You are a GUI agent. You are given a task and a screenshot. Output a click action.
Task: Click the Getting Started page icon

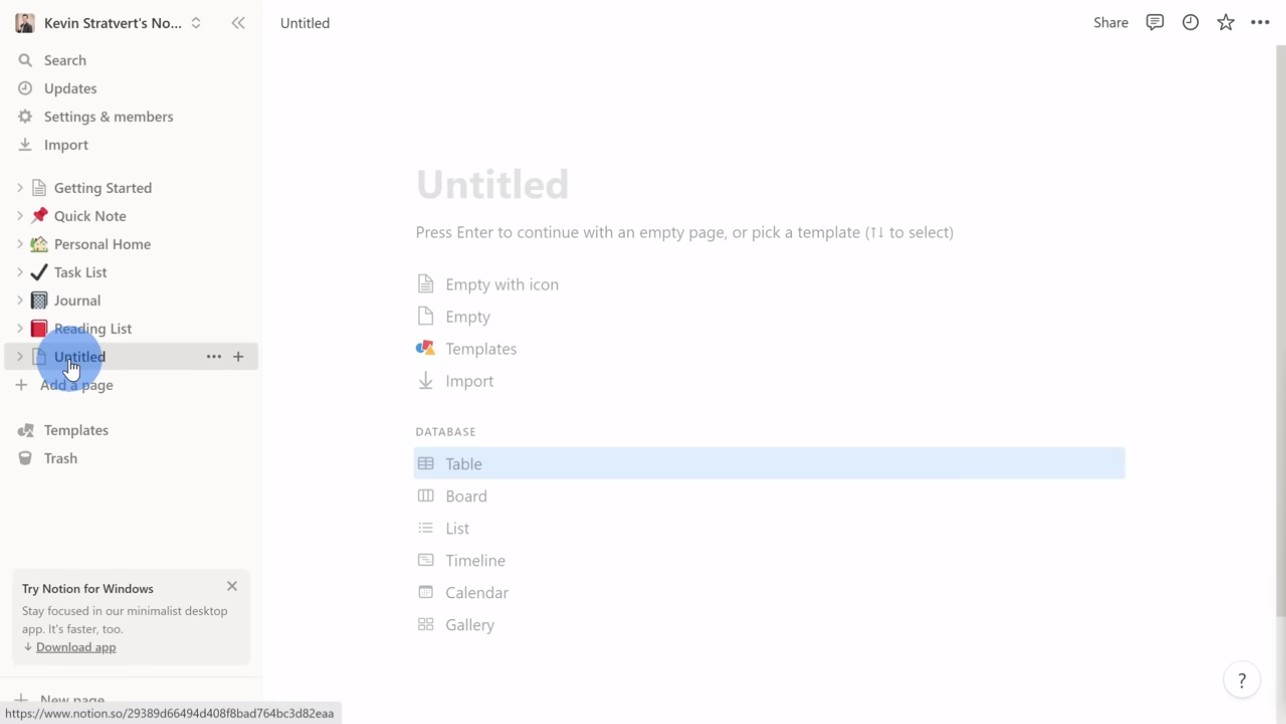click(x=39, y=188)
